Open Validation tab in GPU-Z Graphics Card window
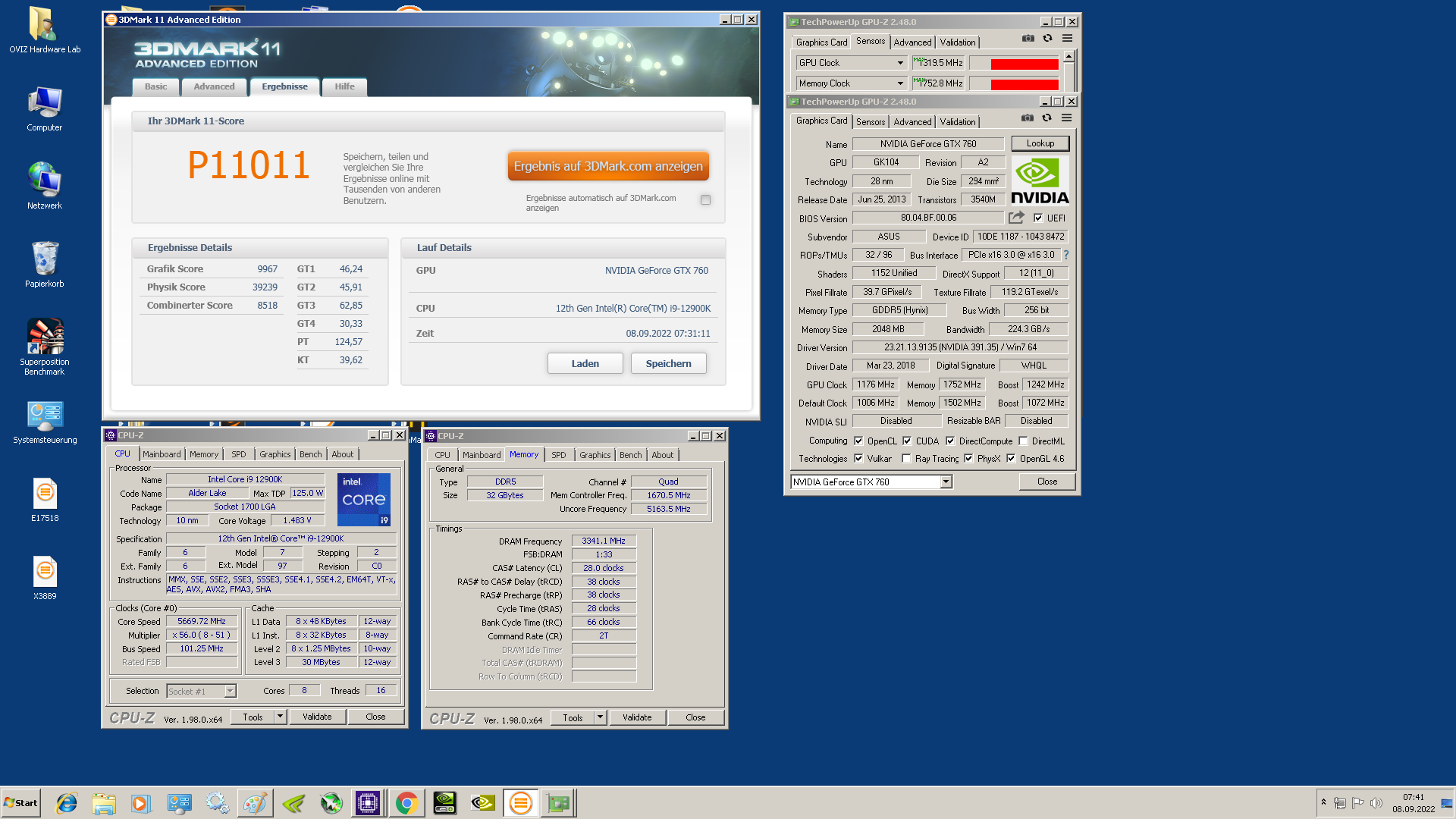This screenshot has height=819, width=1456. [958, 121]
